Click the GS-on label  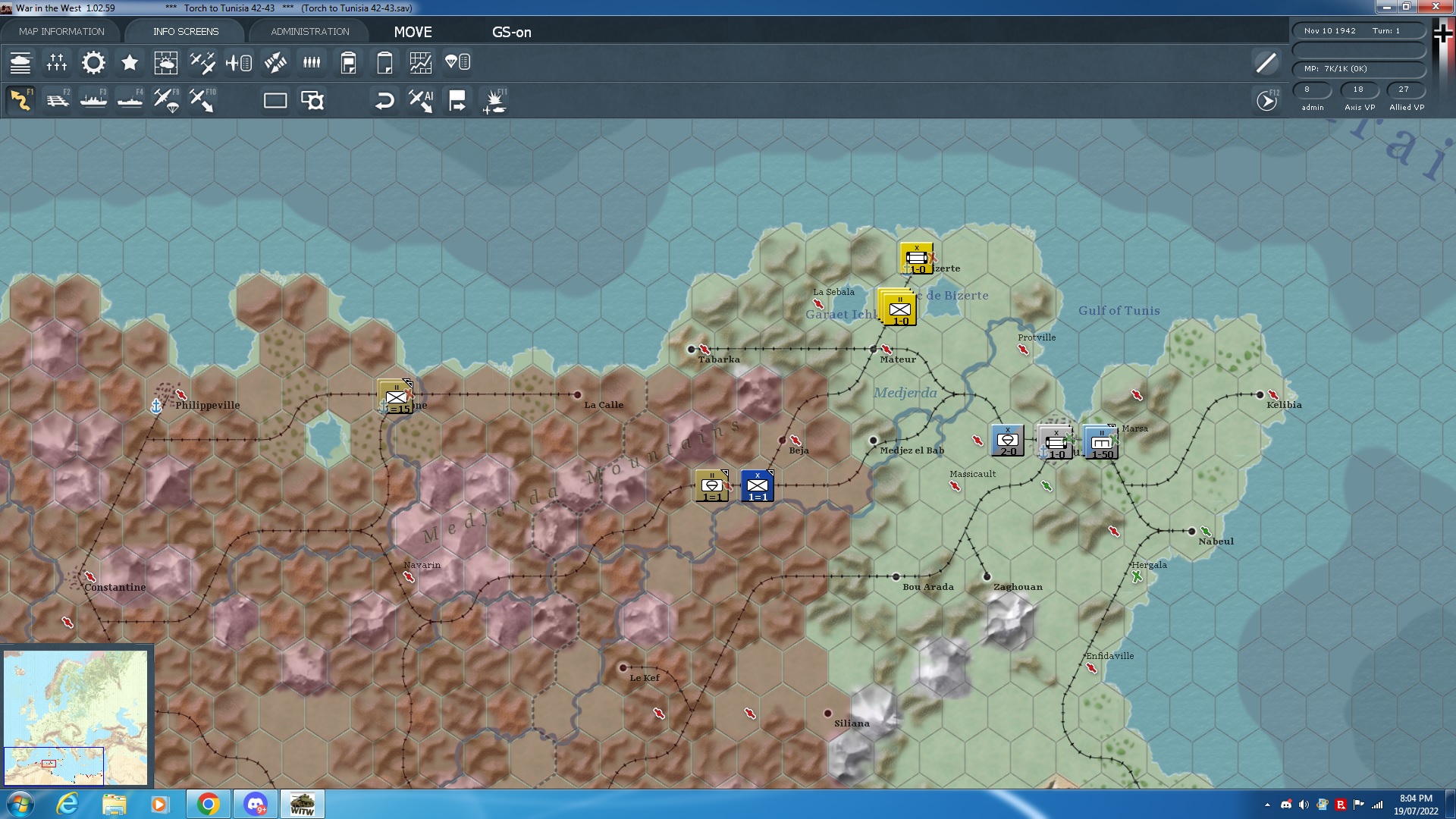[512, 32]
